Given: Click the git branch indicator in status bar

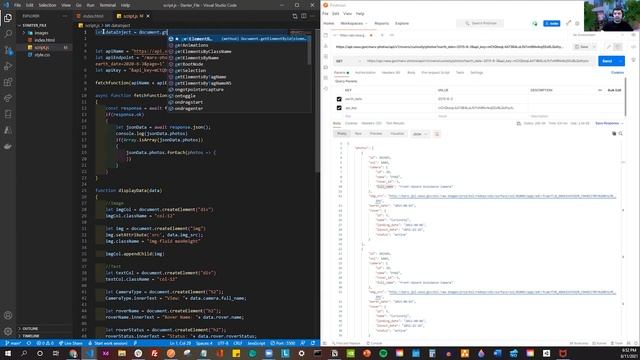Looking at the screenshot, I should [x=13, y=343].
